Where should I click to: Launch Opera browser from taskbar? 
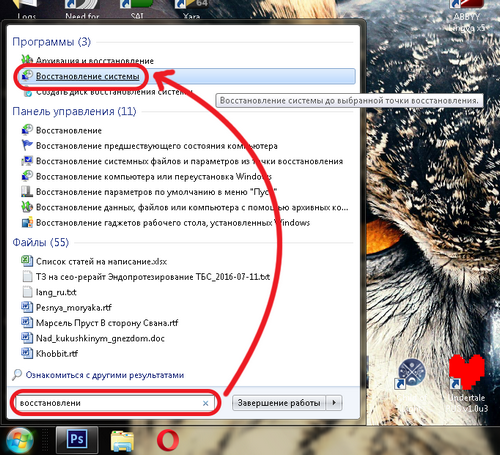pos(168,440)
